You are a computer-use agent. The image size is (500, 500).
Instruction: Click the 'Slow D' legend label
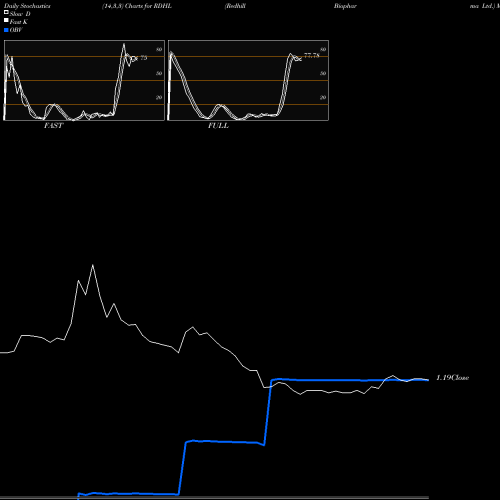coord(20,14)
